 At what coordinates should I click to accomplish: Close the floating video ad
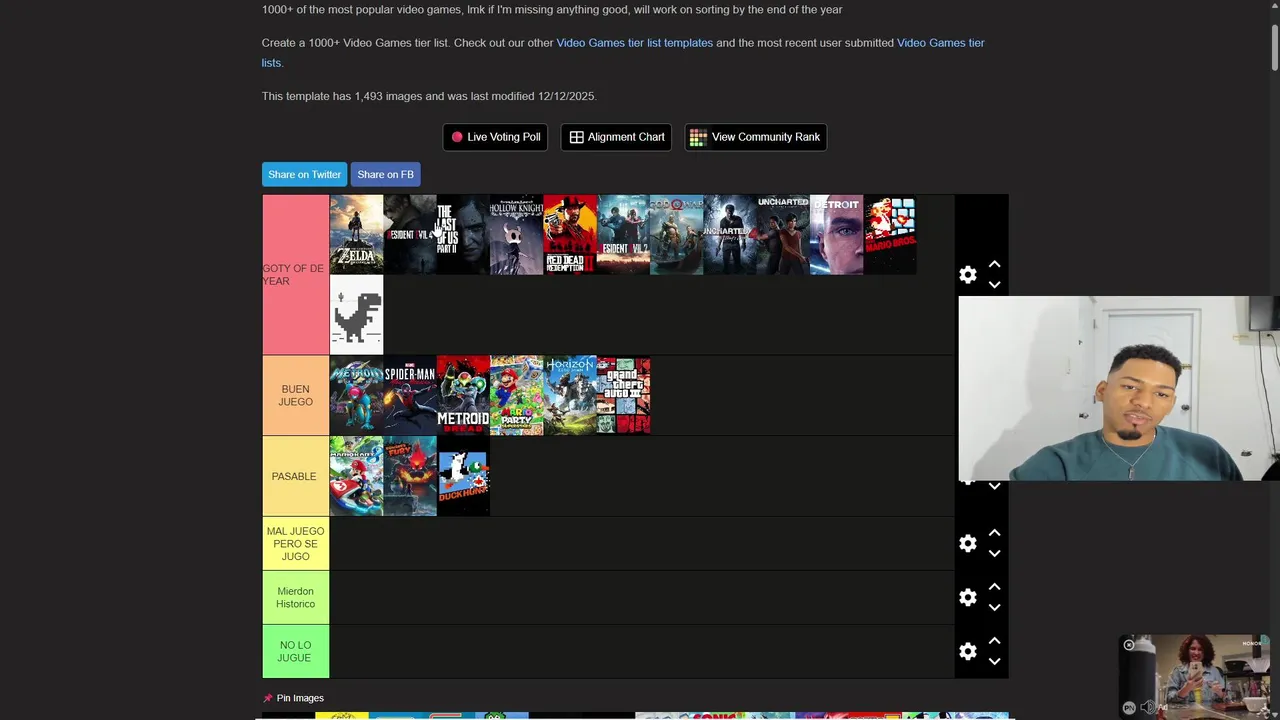pyautogui.click(x=1129, y=645)
